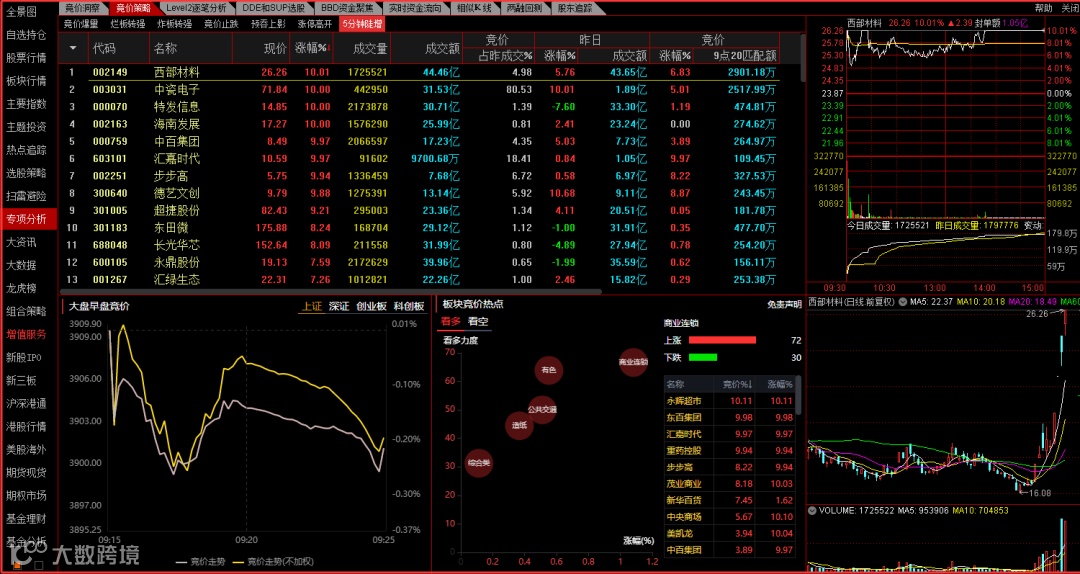Select the 竞价爆量 strategy sub-tab
Image resolution: width=1080 pixels, height=574 pixels.
[x=81, y=23]
